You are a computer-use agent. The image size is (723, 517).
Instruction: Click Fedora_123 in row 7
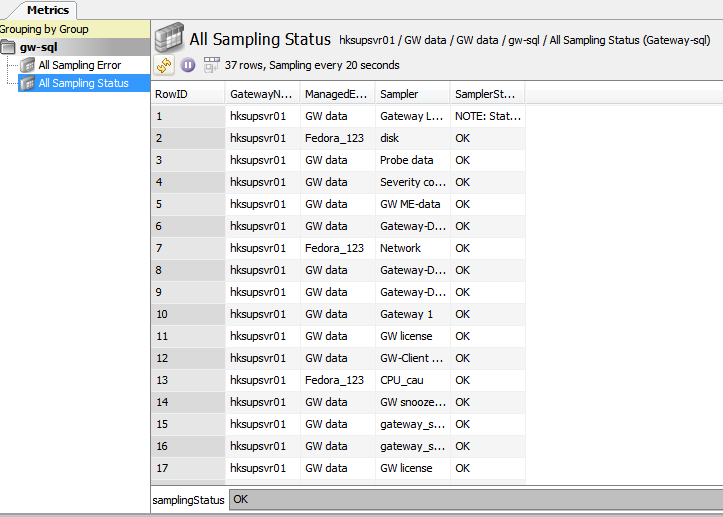(338, 248)
